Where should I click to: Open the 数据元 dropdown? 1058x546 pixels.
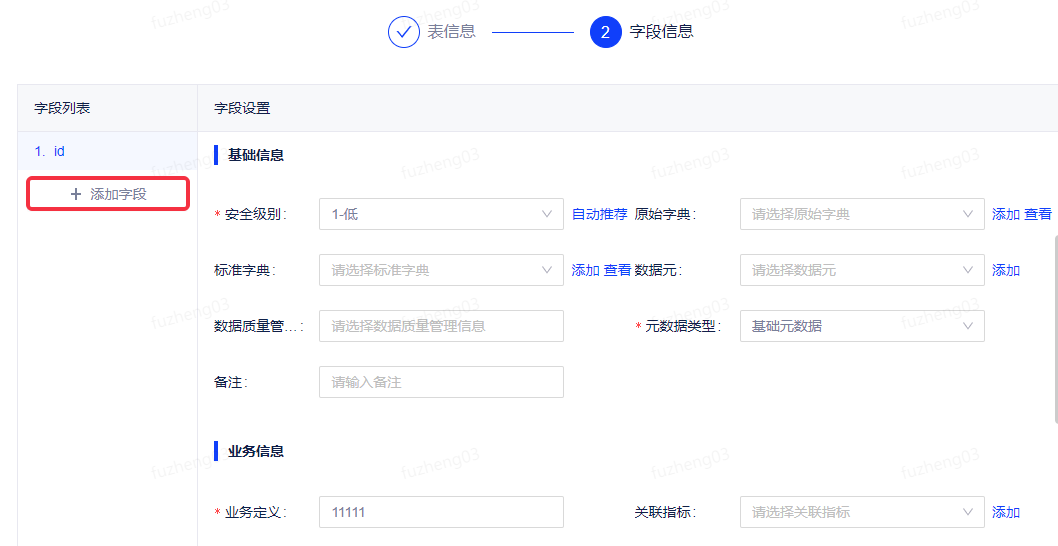[862, 270]
